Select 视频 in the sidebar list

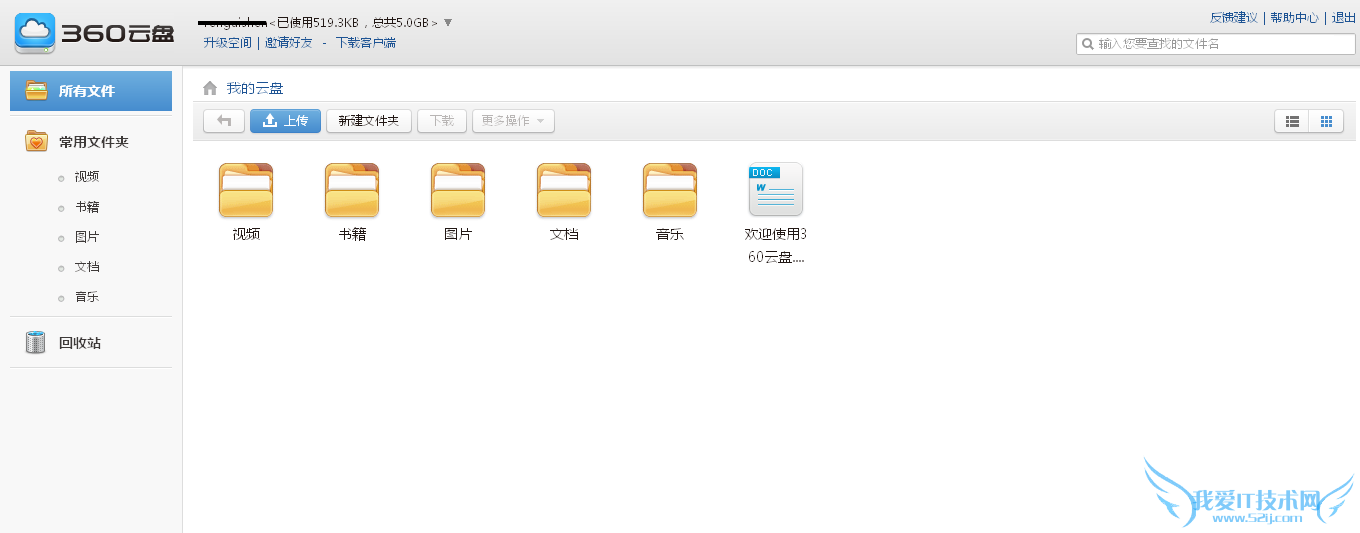point(87,176)
